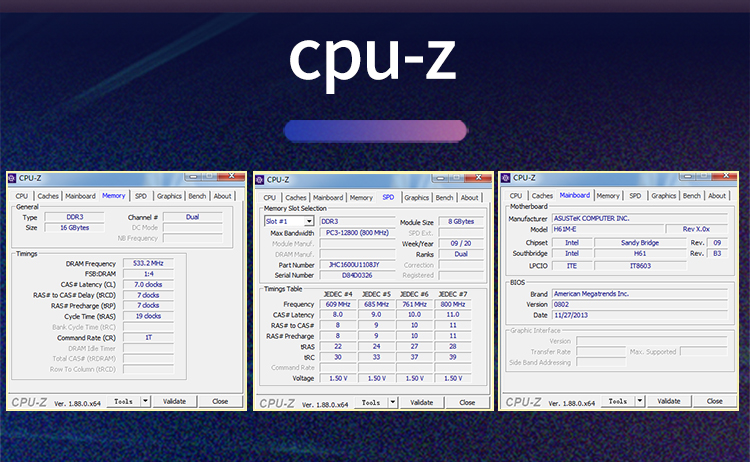This screenshot has width=750, height=462.
Task: Click the memory Size field showing 16 GBytes
Action: point(74,228)
